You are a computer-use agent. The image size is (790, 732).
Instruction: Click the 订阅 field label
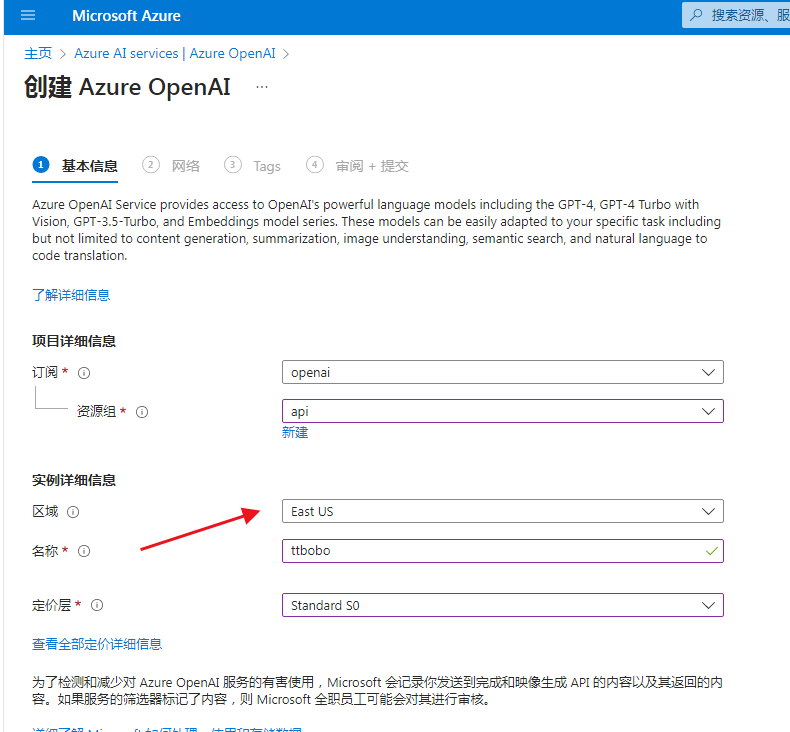point(45,372)
